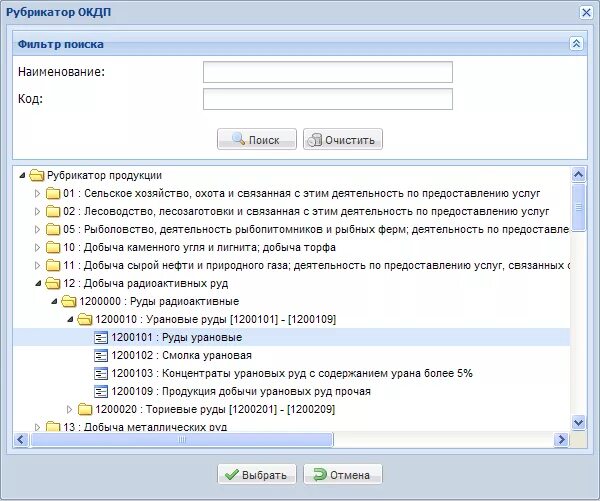600x501 pixels.
Task: Collapse node 1200000 Руды радиоактивные arrow
Action: tap(54, 302)
